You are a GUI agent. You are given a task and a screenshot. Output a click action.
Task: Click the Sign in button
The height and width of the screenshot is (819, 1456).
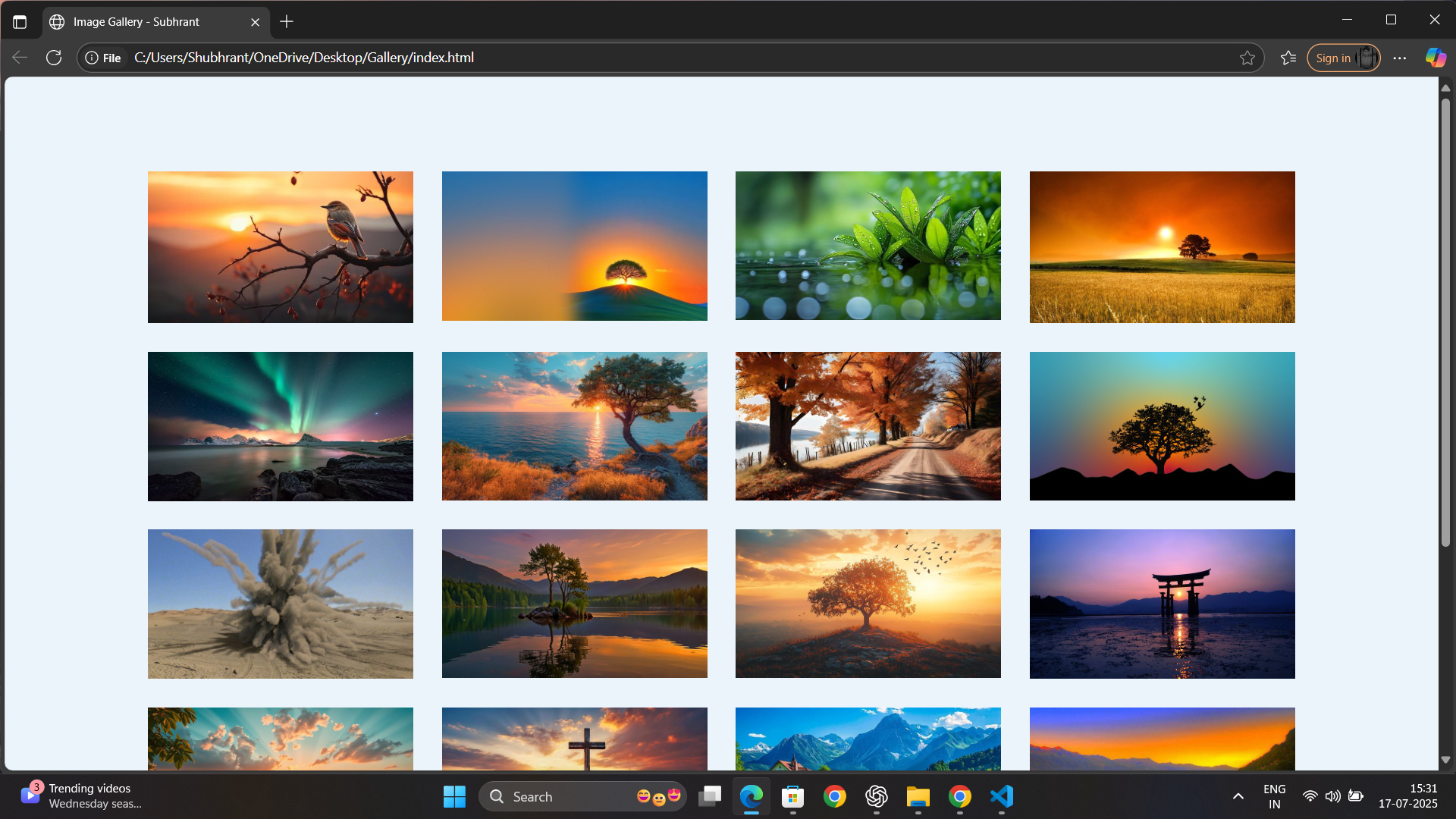(1332, 58)
